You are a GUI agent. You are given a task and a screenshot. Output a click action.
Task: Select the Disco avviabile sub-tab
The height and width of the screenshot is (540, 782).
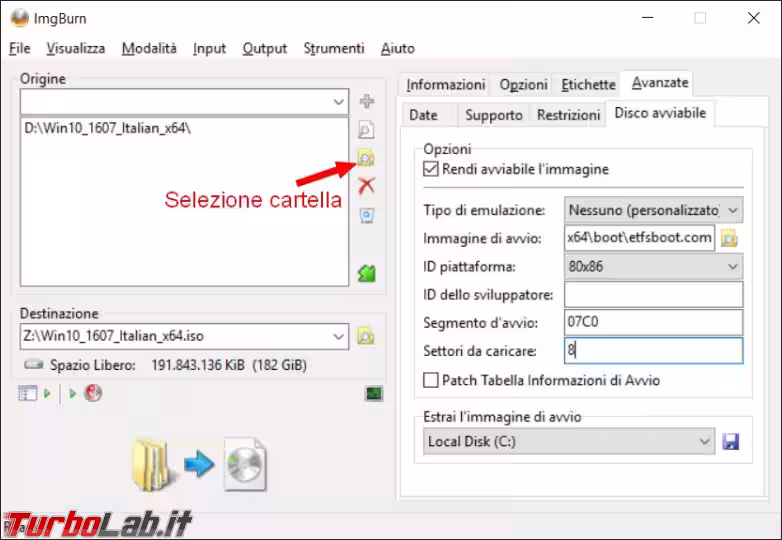[x=660, y=113]
